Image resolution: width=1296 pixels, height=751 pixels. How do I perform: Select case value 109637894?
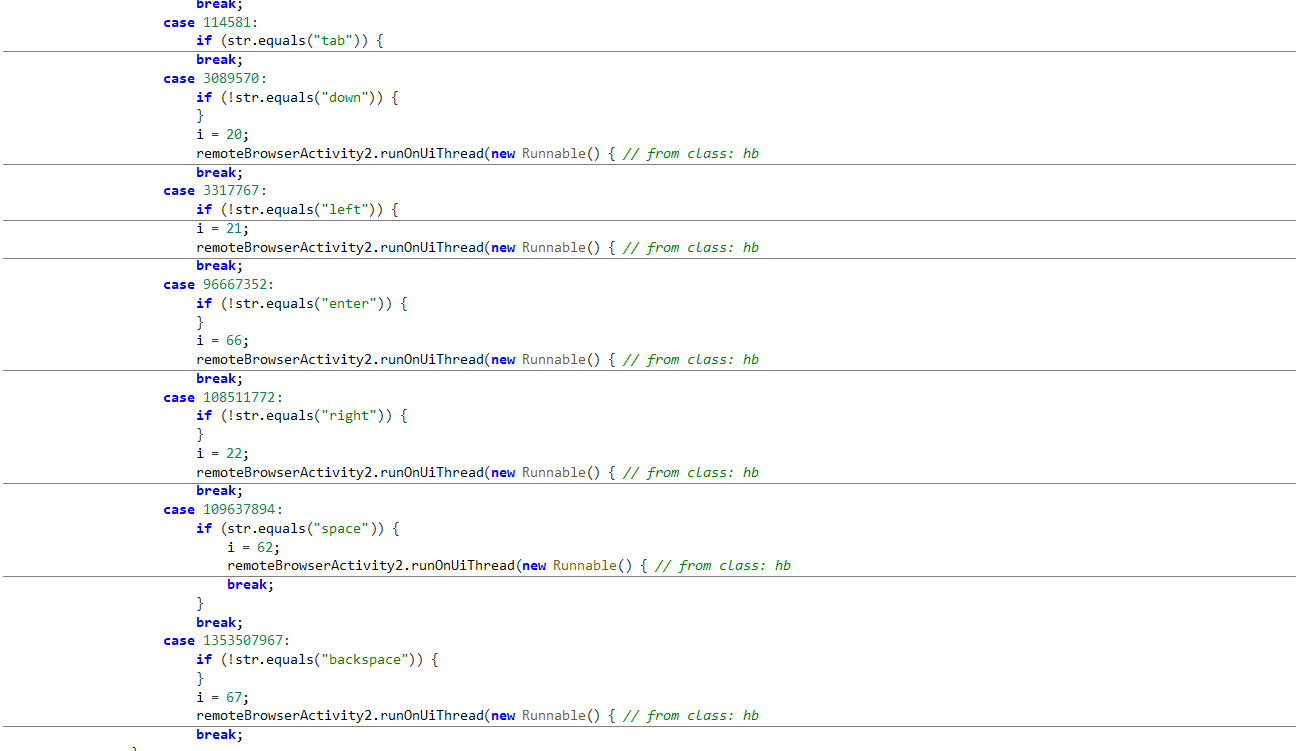point(238,509)
